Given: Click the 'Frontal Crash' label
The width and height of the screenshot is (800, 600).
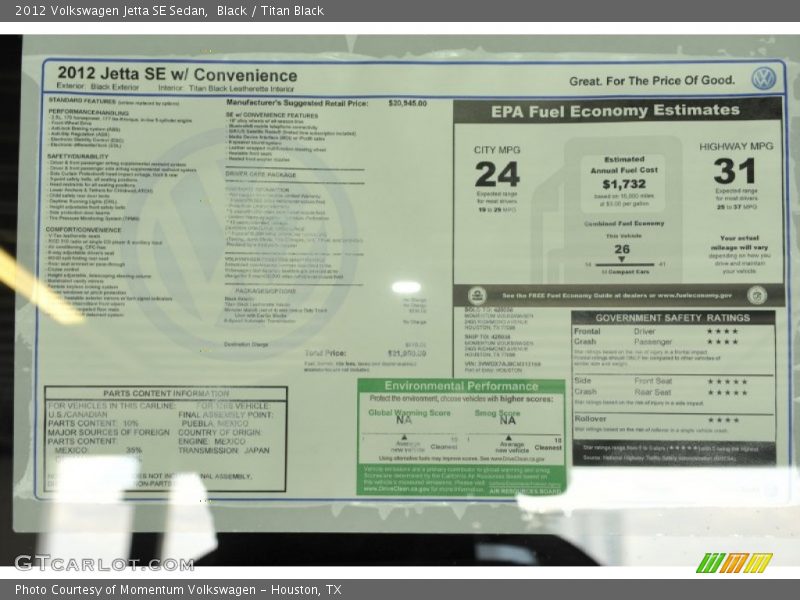Looking at the screenshot, I should coord(587,336).
